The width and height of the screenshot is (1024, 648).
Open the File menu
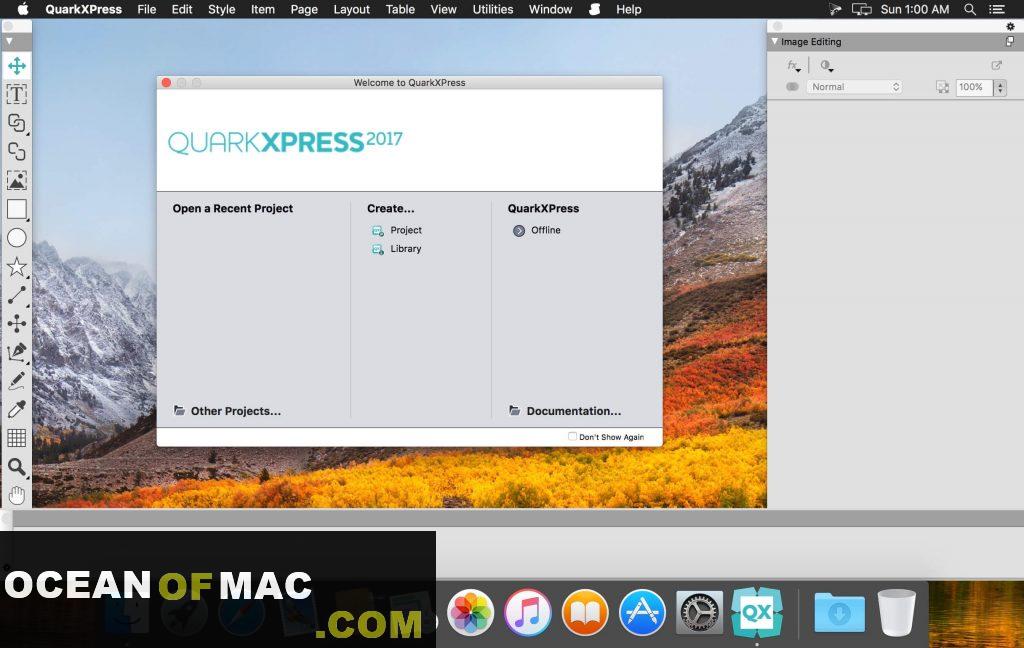pos(146,9)
